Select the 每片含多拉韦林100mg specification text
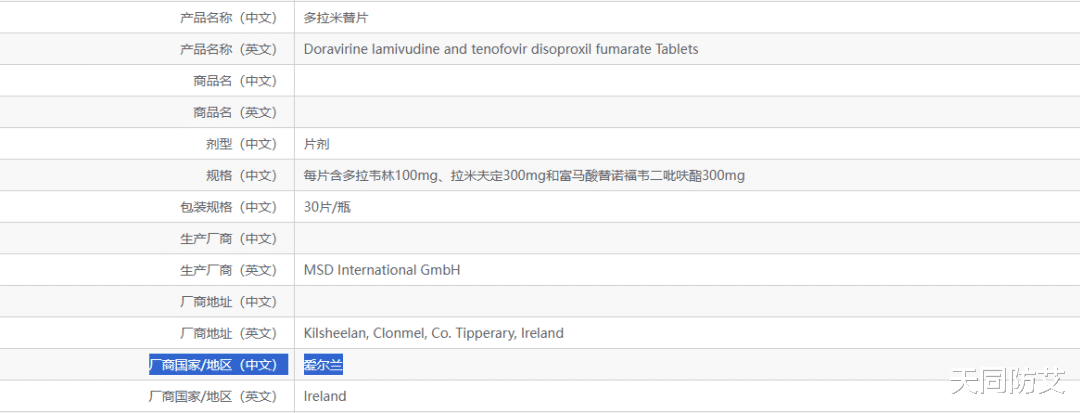 click(524, 176)
